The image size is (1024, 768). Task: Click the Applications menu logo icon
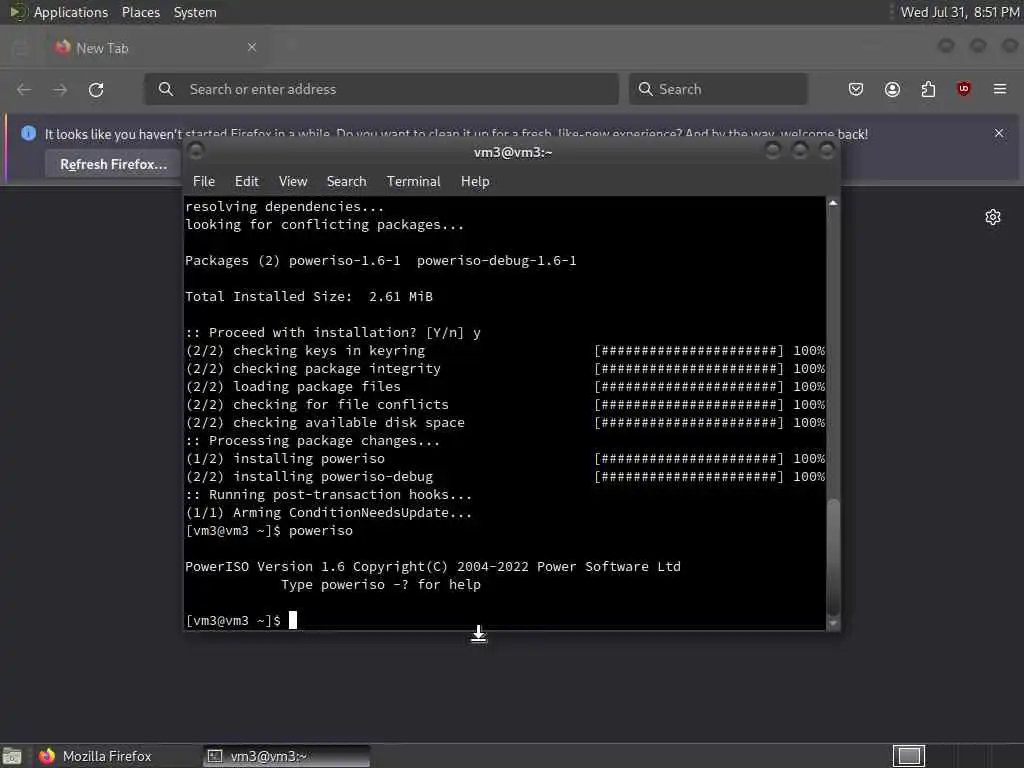[18, 12]
